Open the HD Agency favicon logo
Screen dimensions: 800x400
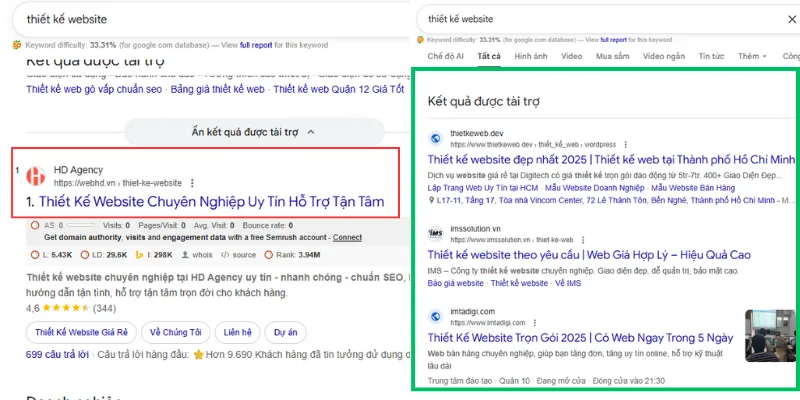36,176
